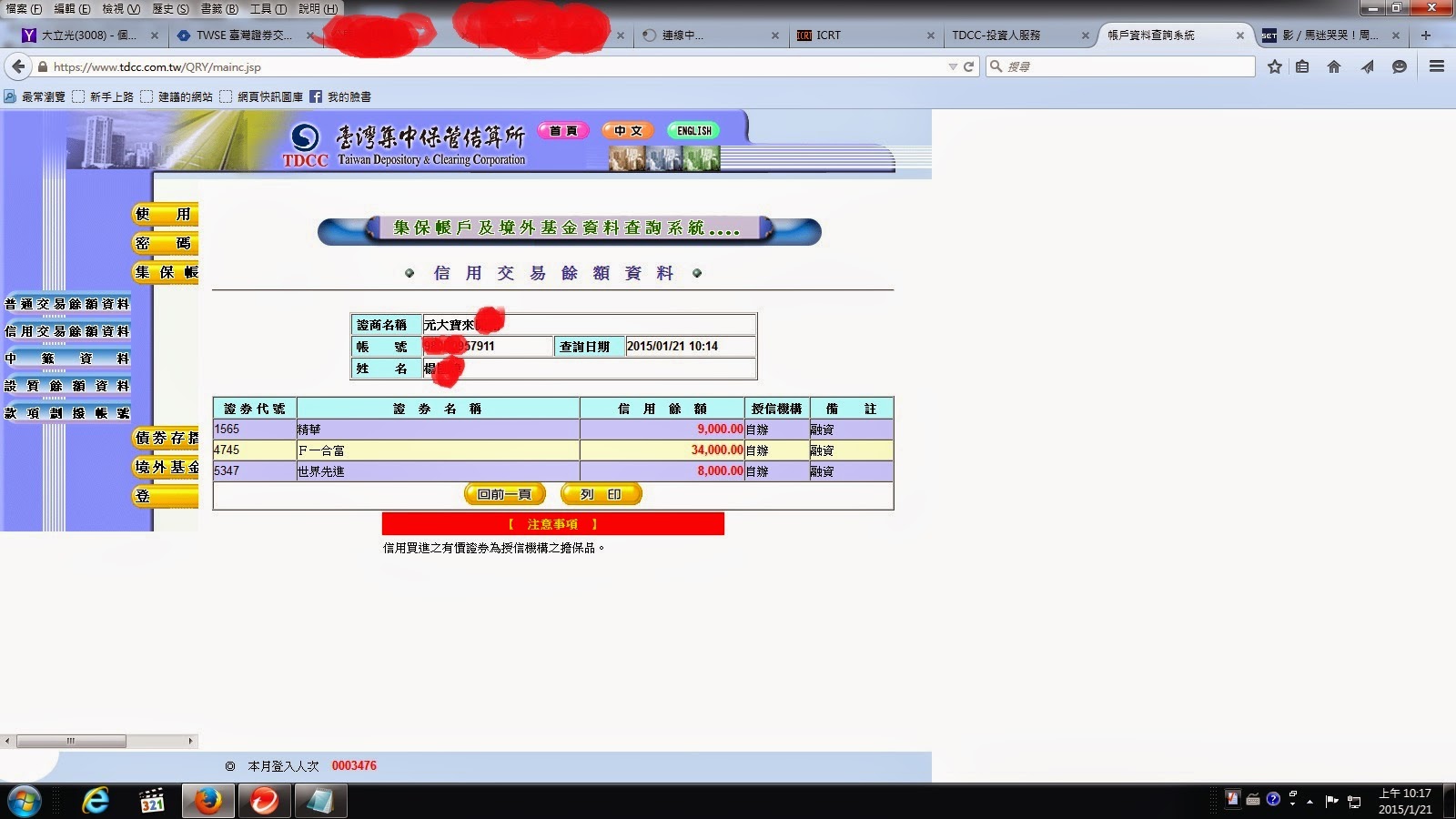Image resolution: width=1456 pixels, height=819 pixels.
Task: Open the Firefox hamburger menu
Action: pos(1437,66)
